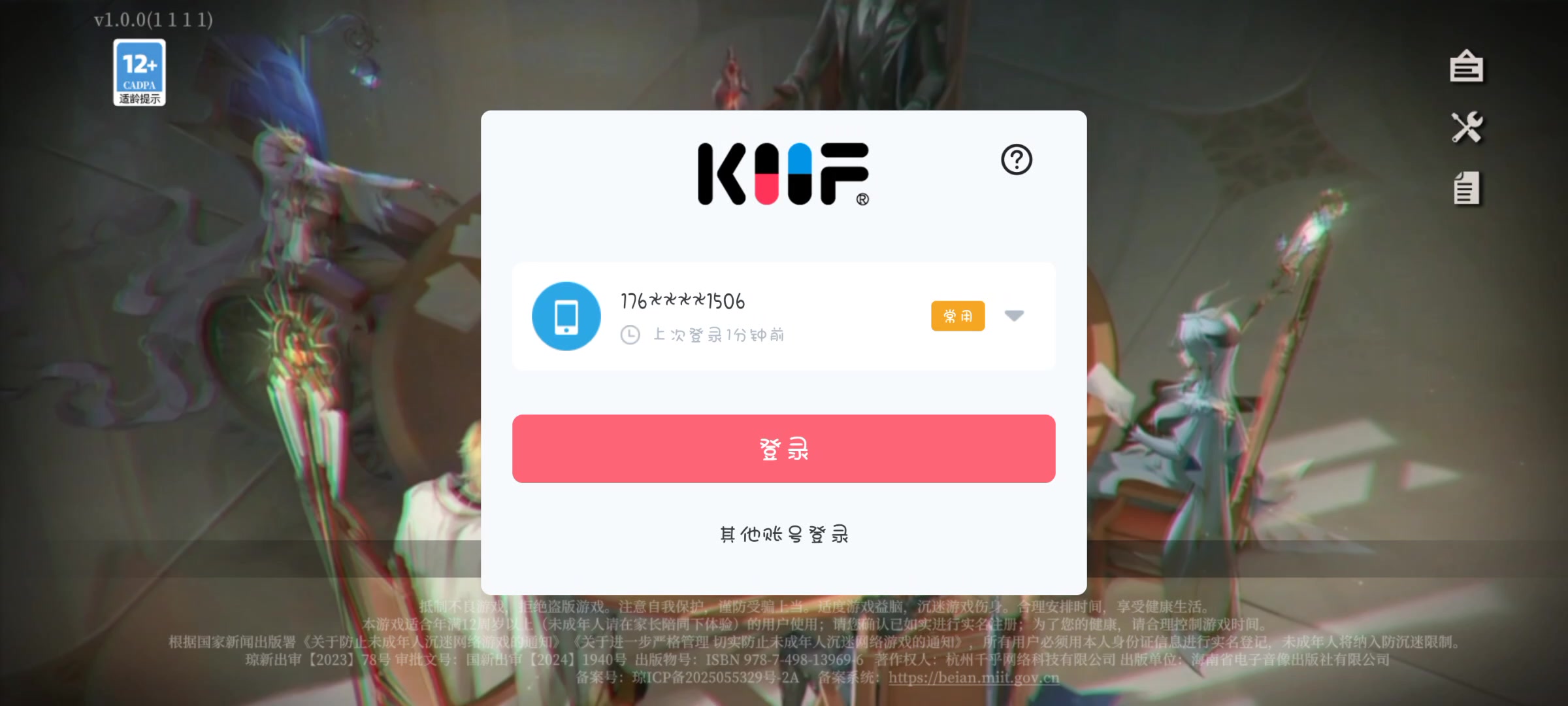
Task: Expand the saved accounts dropdown arrow
Action: (1014, 316)
